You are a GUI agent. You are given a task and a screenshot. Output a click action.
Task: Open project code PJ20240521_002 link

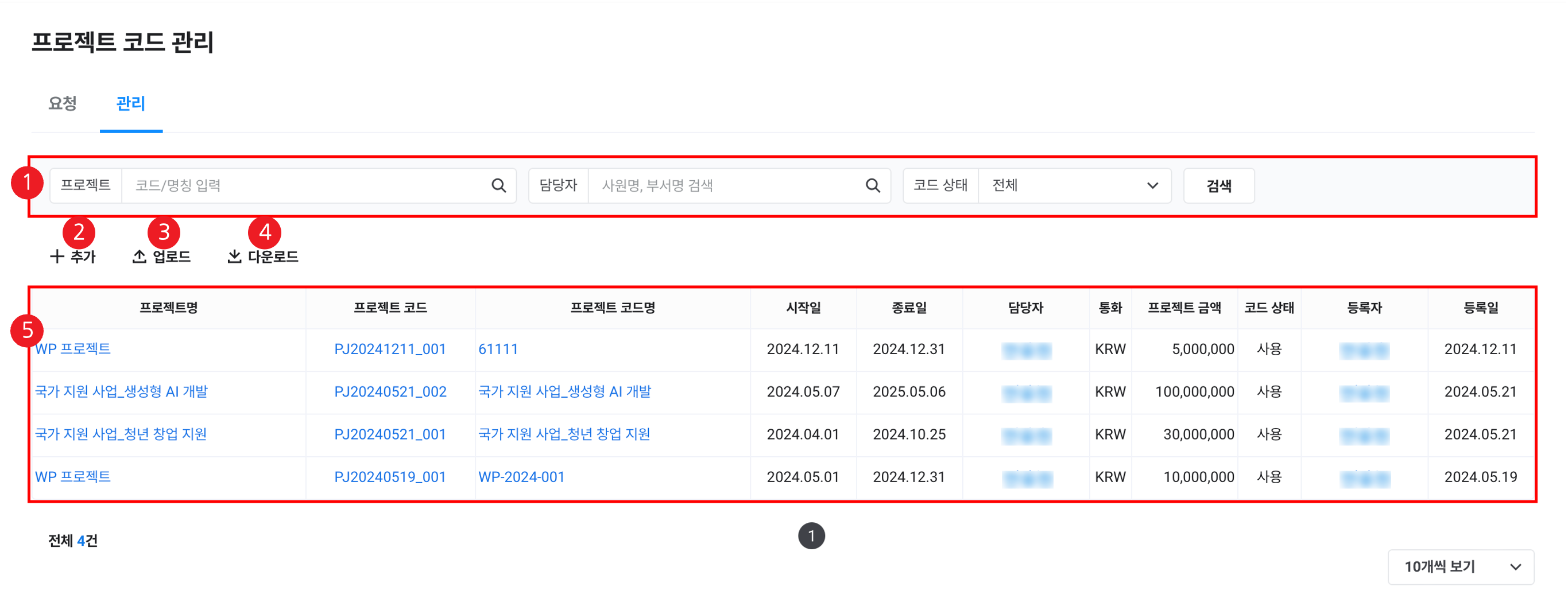[x=390, y=392]
